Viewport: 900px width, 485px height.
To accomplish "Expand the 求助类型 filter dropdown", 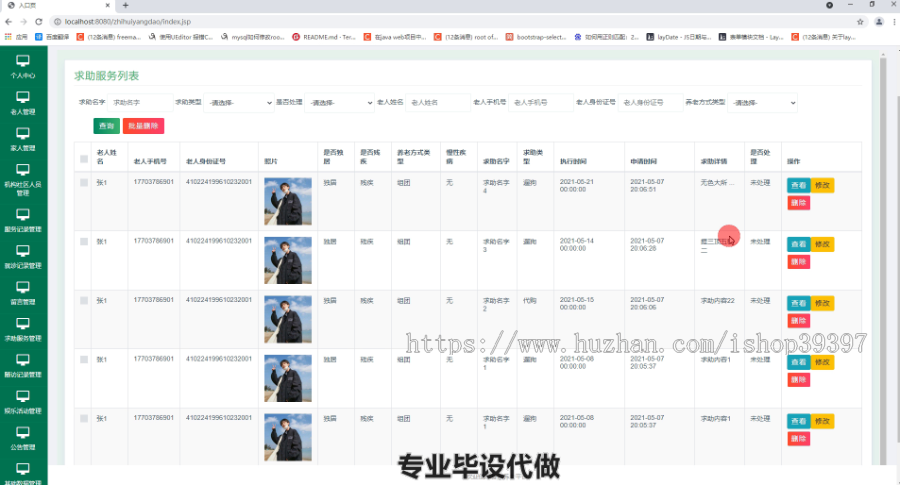I will point(238,103).
